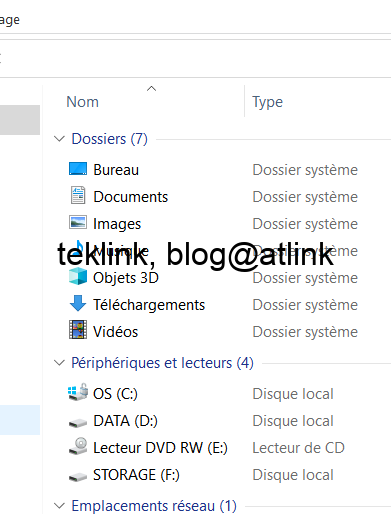Select the Vidéos folder label
This screenshot has width=391, height=514.
coord(115,332)
